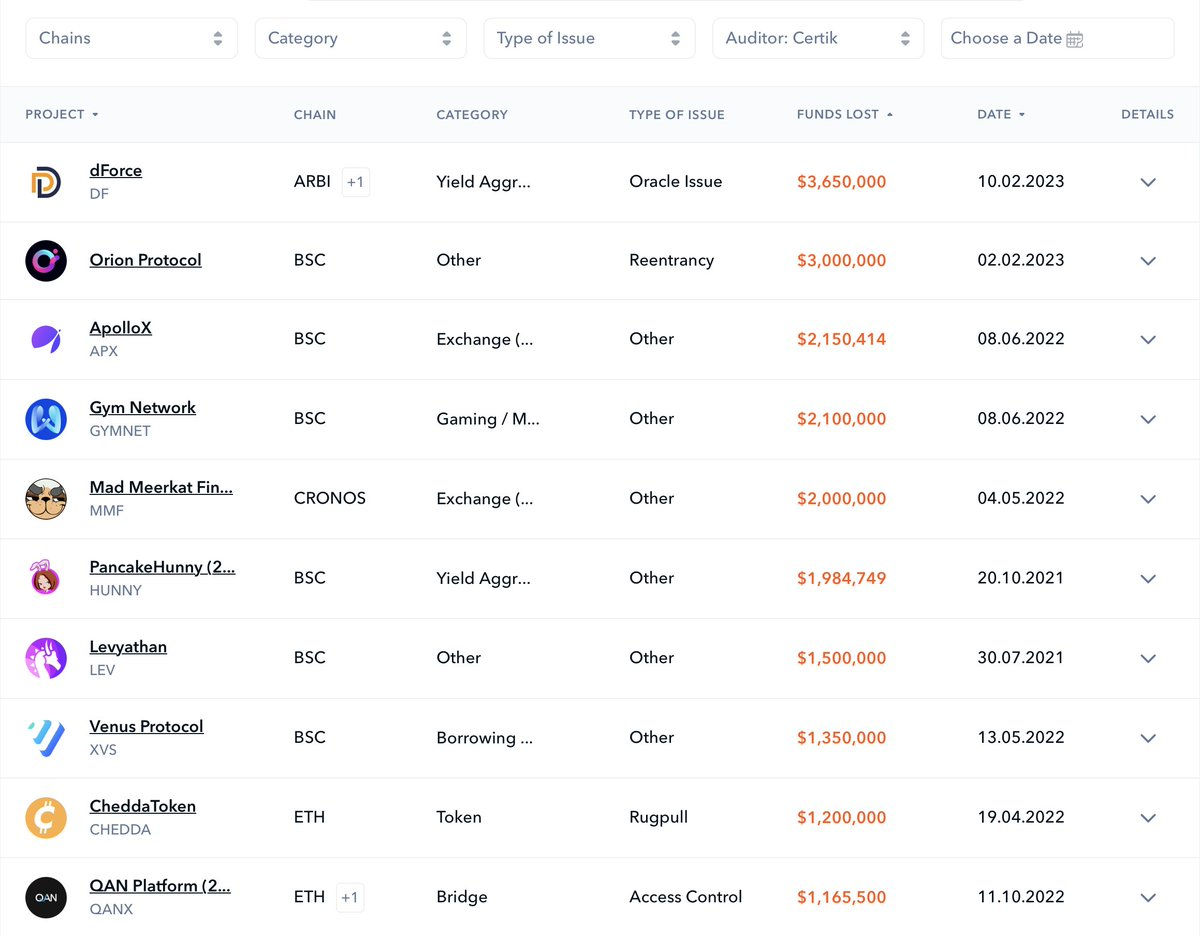The image size is (1200, 937).
Task: Click the +1 chain badge next to ARBI
Action: point(355,182)
